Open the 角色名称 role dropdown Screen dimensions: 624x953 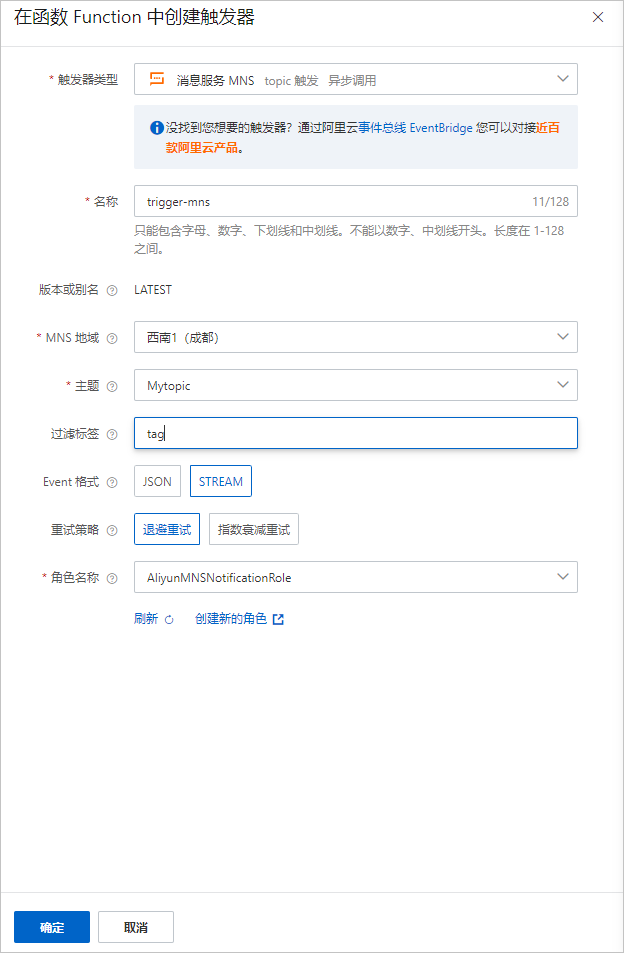pyautogui.click(x=355, y=577)
